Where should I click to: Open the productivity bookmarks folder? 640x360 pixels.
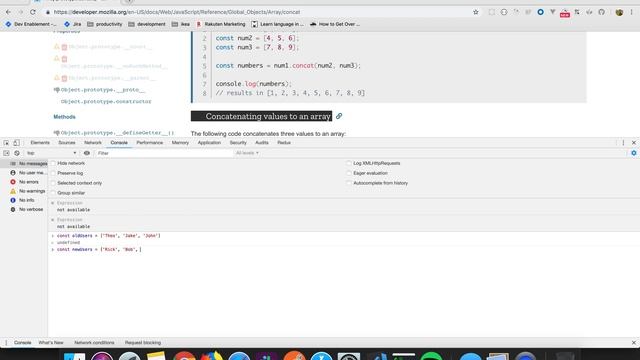click(x=105, y=24)
